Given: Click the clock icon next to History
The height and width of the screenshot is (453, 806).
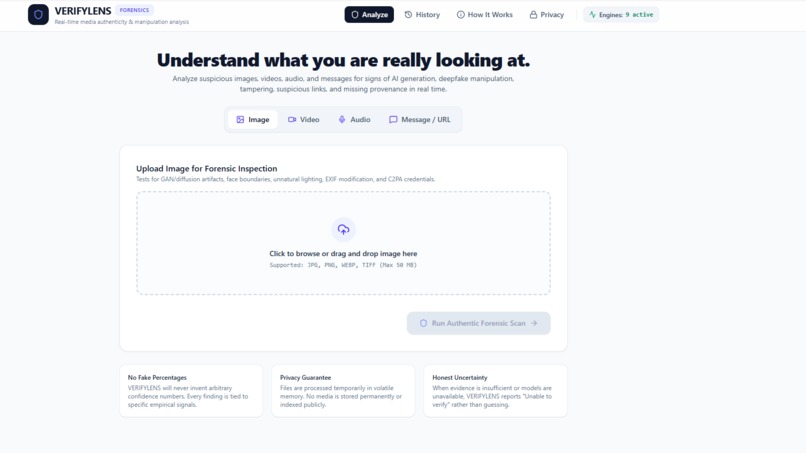Looking at the screenshot, I should 408,14.
